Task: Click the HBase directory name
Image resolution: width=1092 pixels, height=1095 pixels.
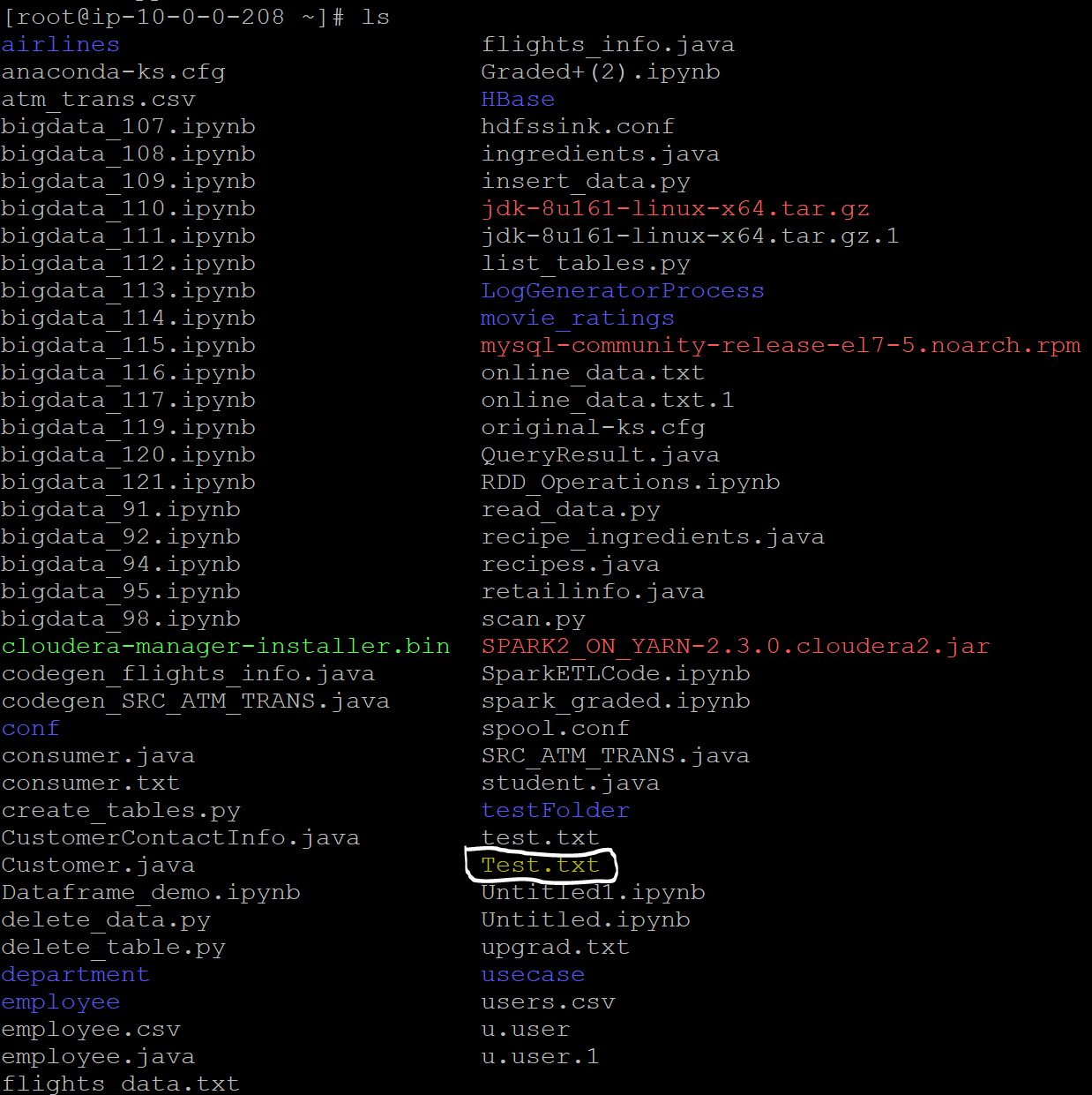Action: 517,99
